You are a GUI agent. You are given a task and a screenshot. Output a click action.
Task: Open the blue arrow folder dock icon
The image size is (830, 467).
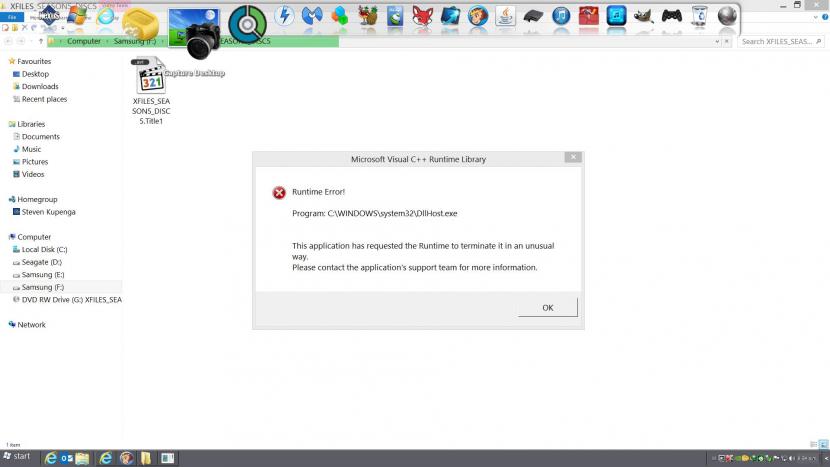pyautogui.click(x=450, y=16)
